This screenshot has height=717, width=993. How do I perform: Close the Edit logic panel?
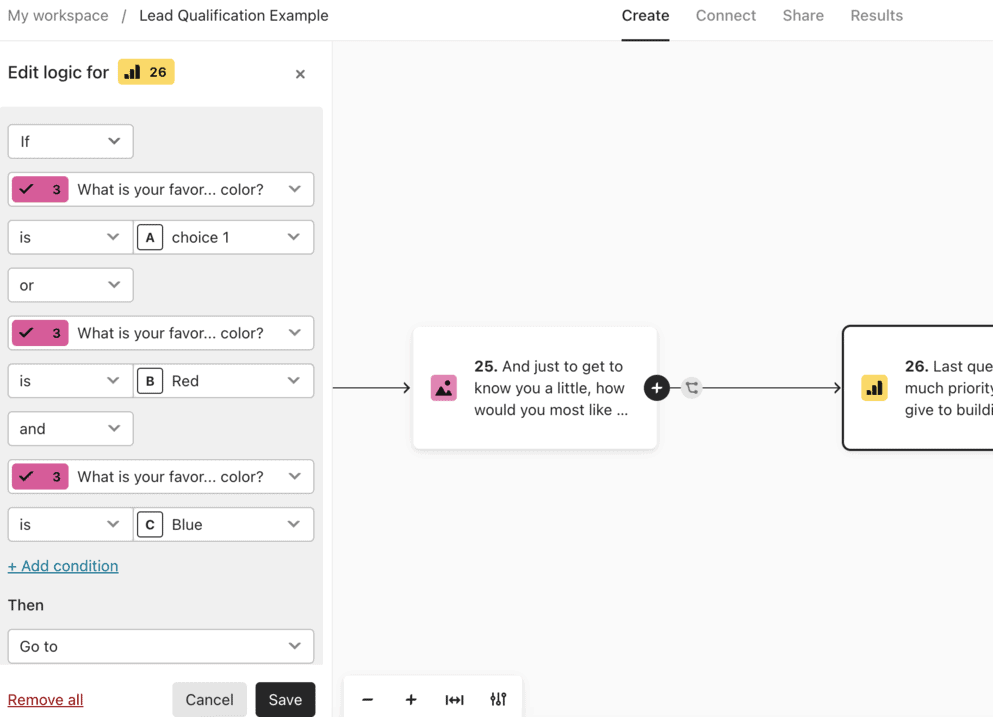(x=300, y=74)
